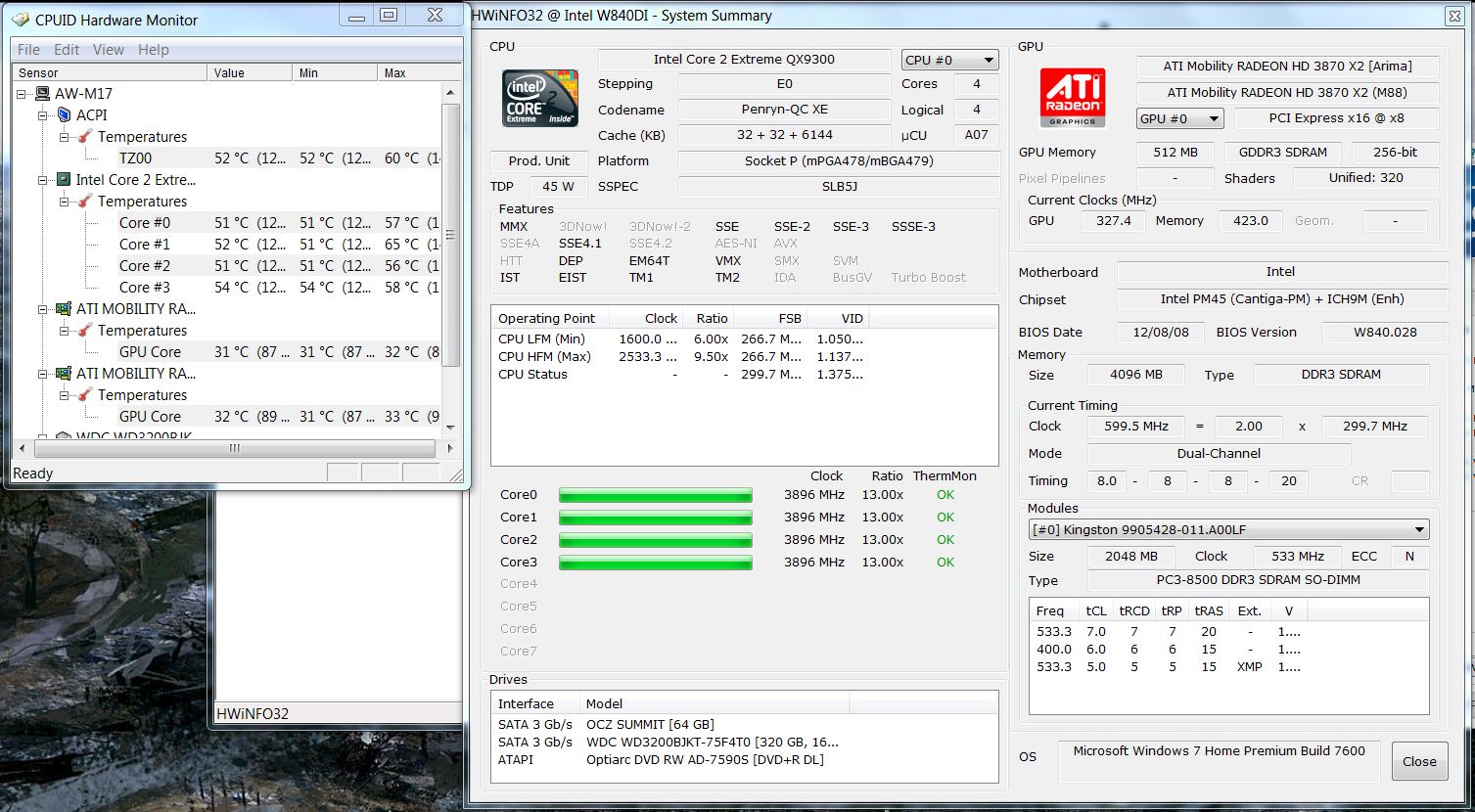This screenshot has height=812, width=1475.
Task: Click the ACPI shield icon
Action: (64, 115)
